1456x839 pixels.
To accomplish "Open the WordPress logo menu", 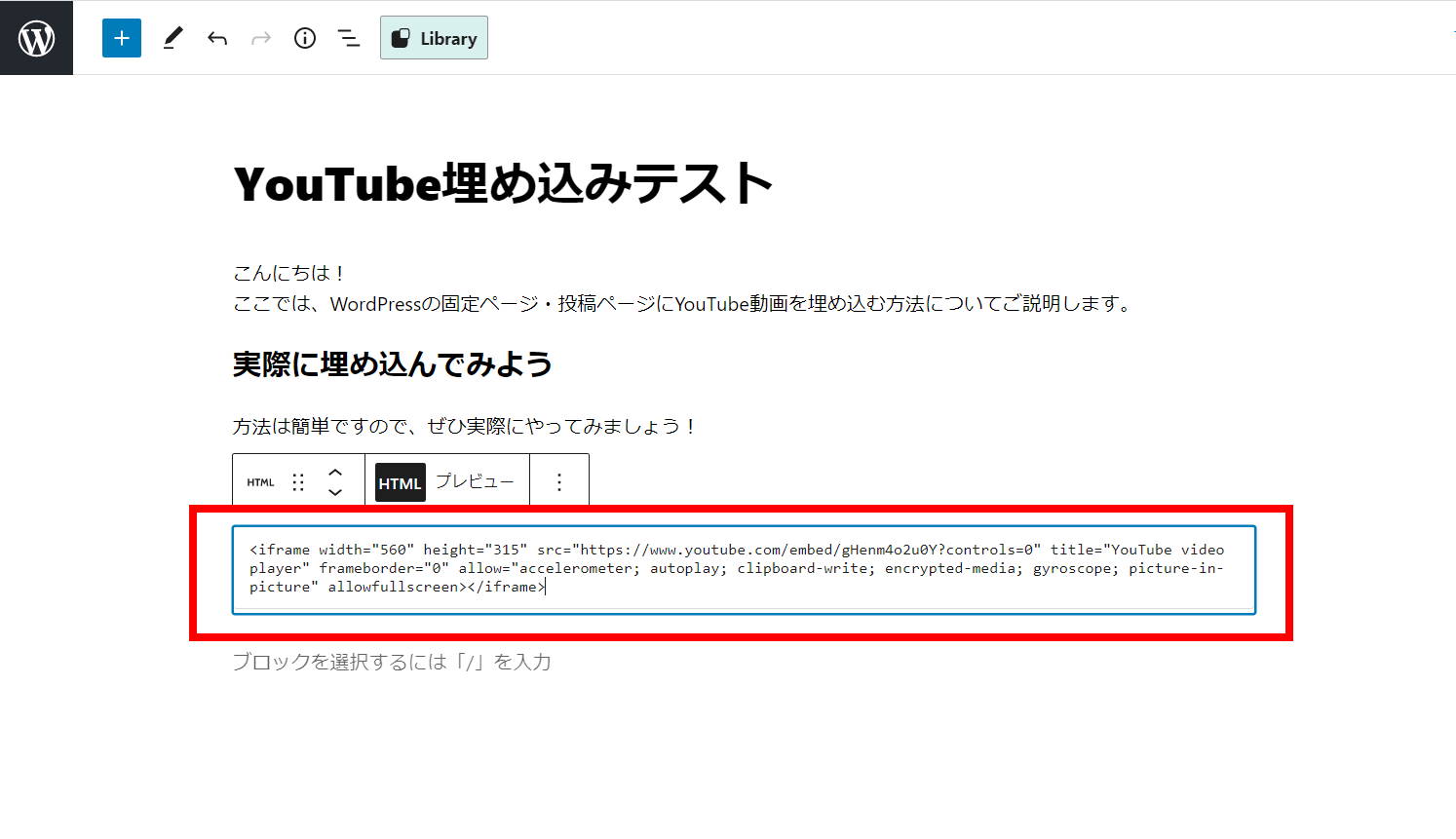I will 36,38.
